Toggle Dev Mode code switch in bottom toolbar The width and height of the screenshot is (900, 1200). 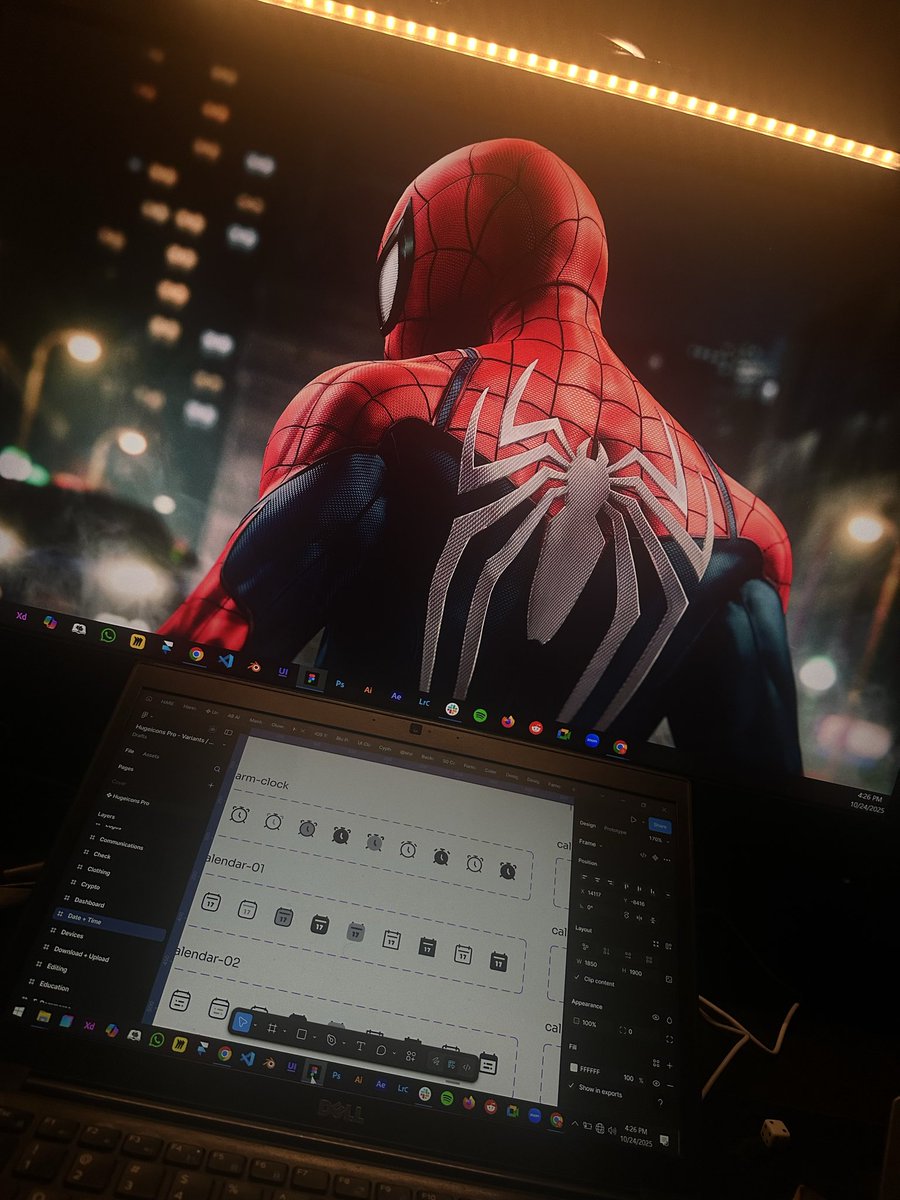point(466,1067)
